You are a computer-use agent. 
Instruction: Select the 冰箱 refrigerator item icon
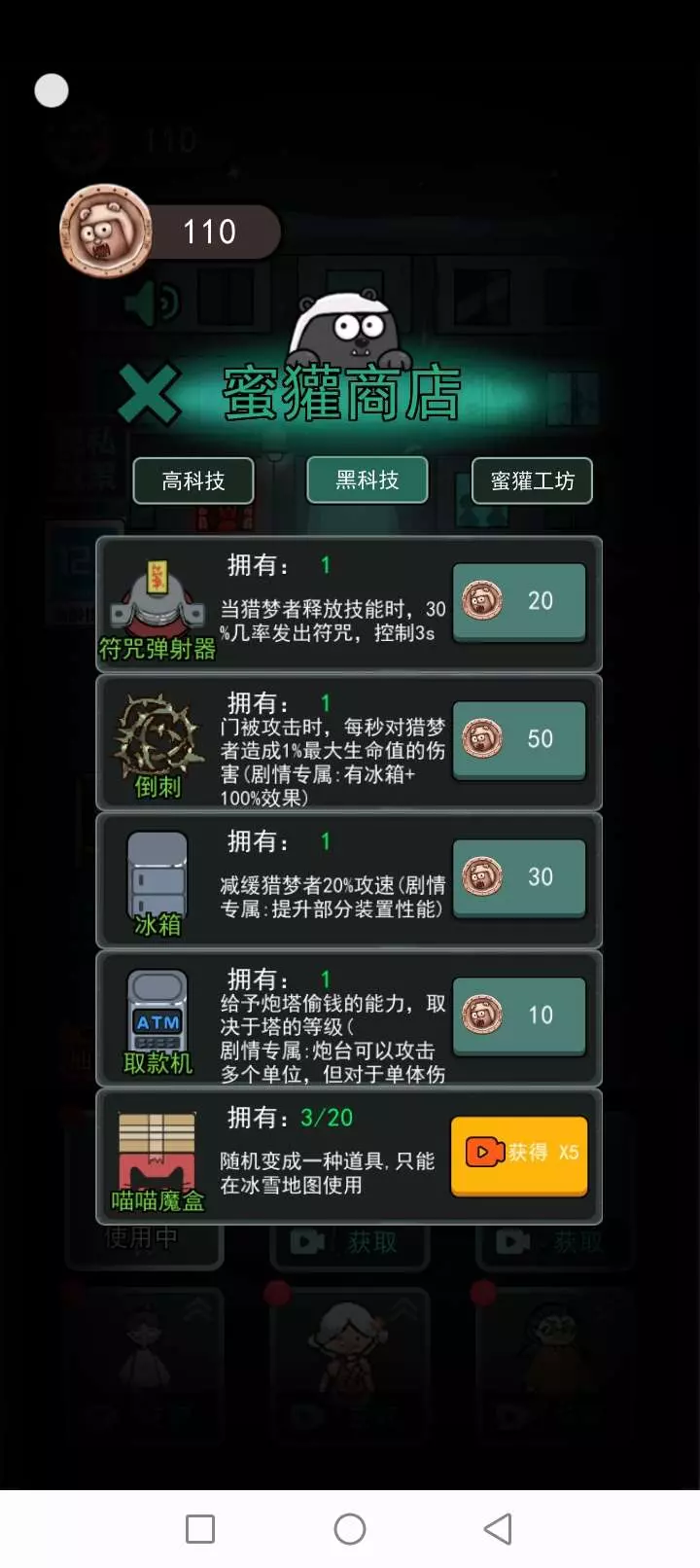(x=157, y=873)
